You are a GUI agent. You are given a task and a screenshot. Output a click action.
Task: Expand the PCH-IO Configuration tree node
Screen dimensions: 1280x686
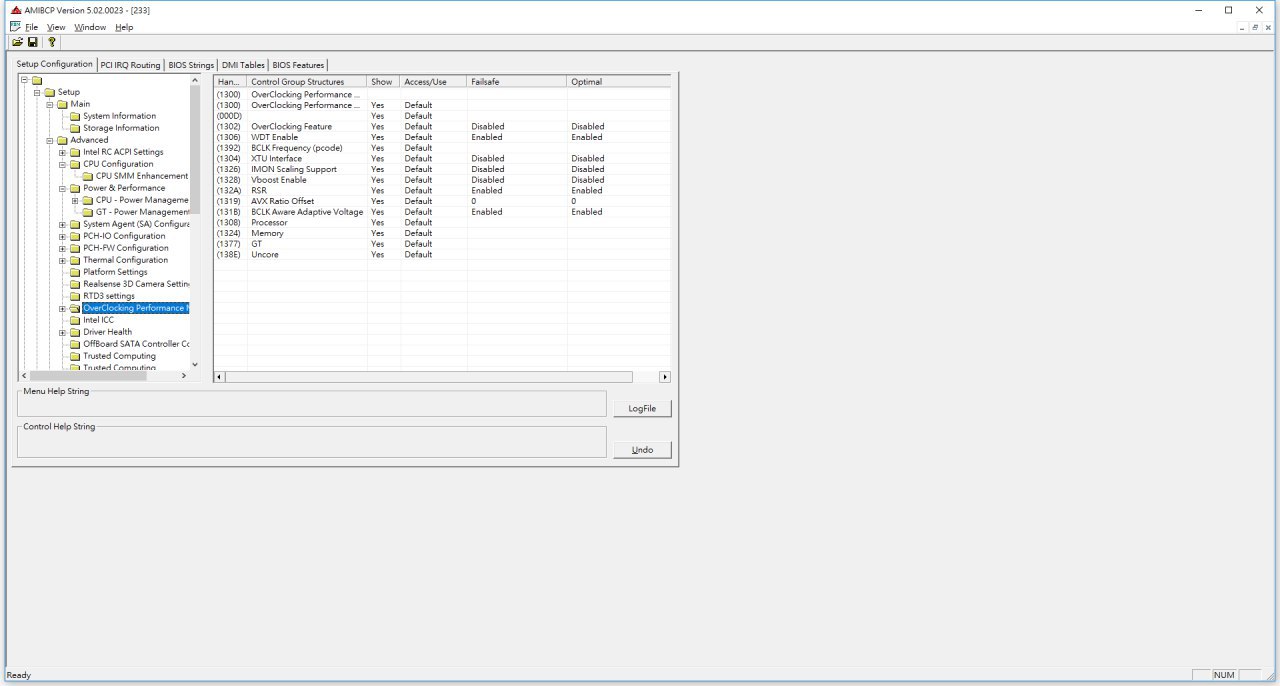[62, 236]
